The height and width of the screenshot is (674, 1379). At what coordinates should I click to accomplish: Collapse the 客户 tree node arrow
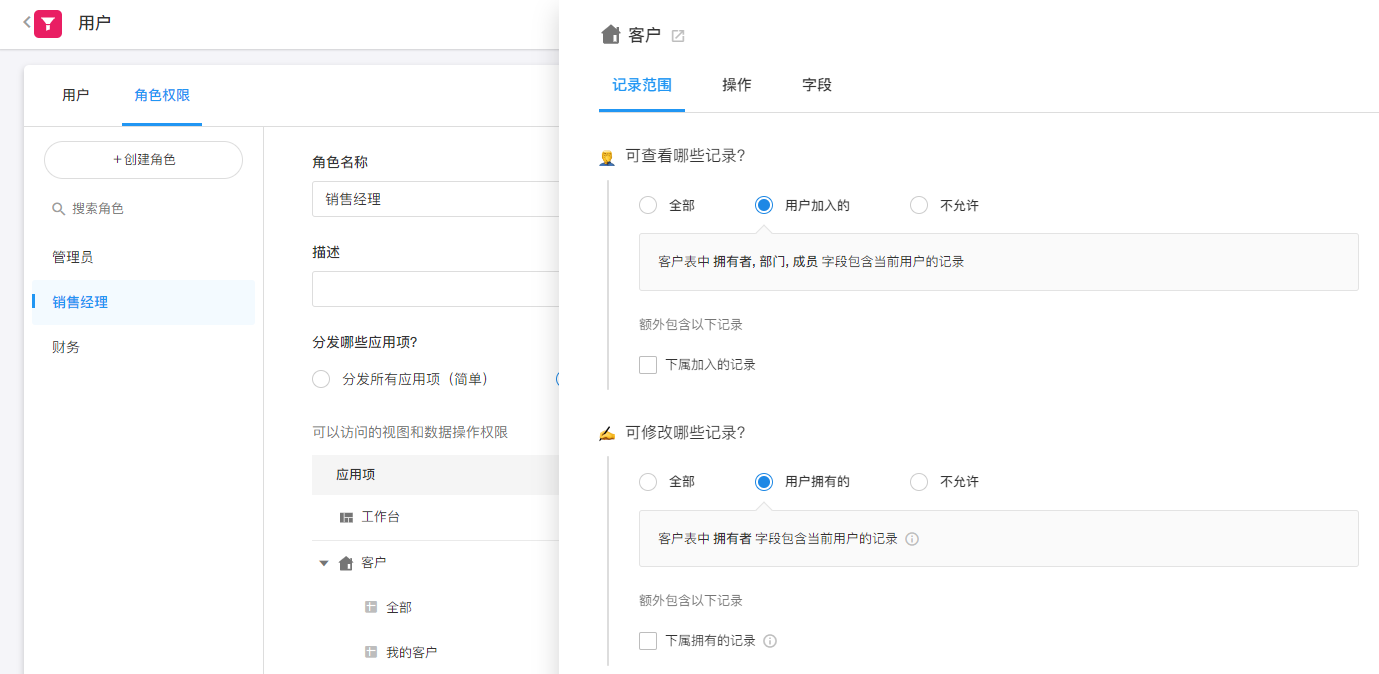click(323, 563)
